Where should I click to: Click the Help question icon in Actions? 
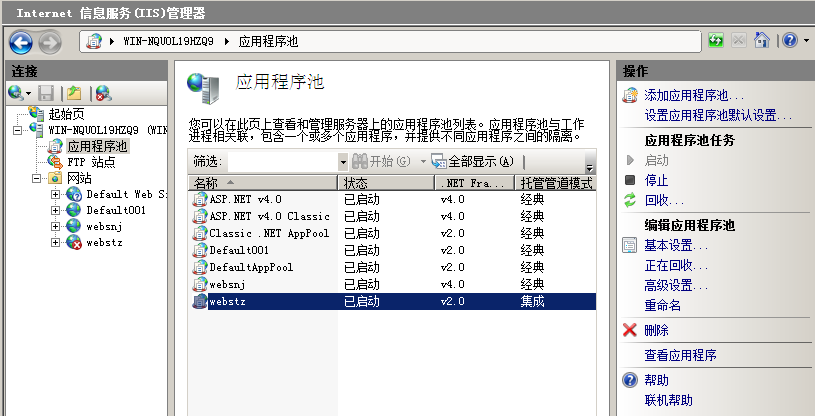[630, 380]
